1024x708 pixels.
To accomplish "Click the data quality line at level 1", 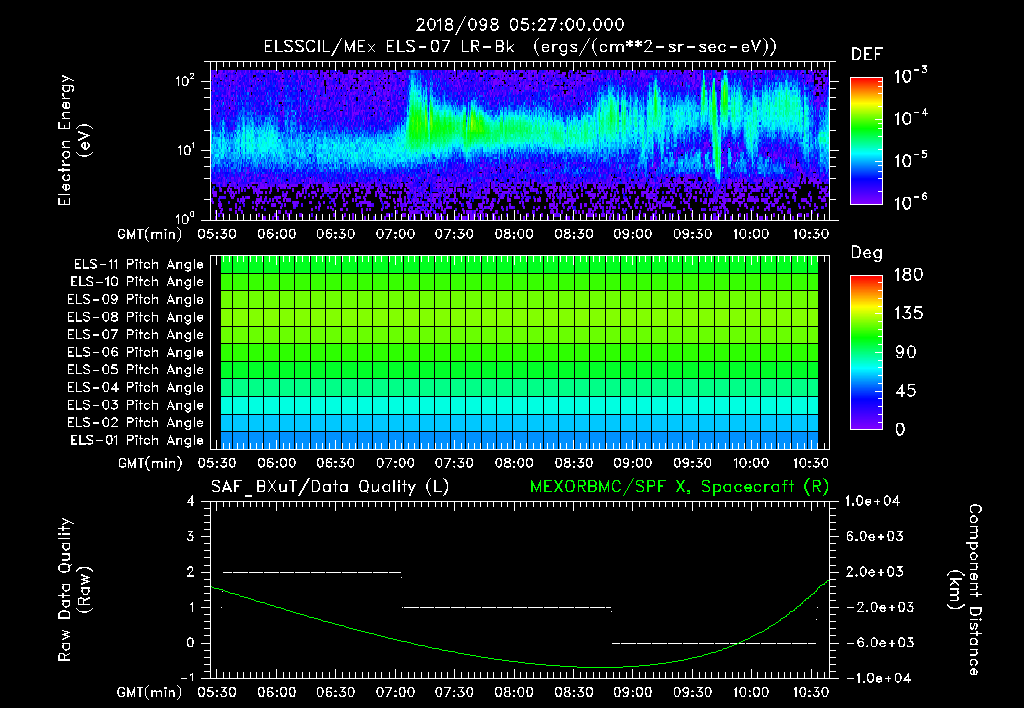I will click(506, 607).
